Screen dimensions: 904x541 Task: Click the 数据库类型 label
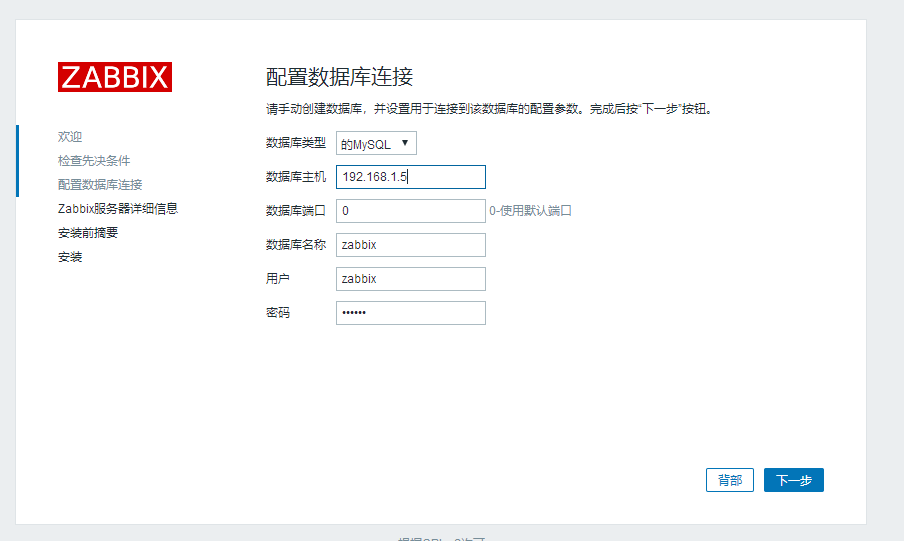coord(295,143)
